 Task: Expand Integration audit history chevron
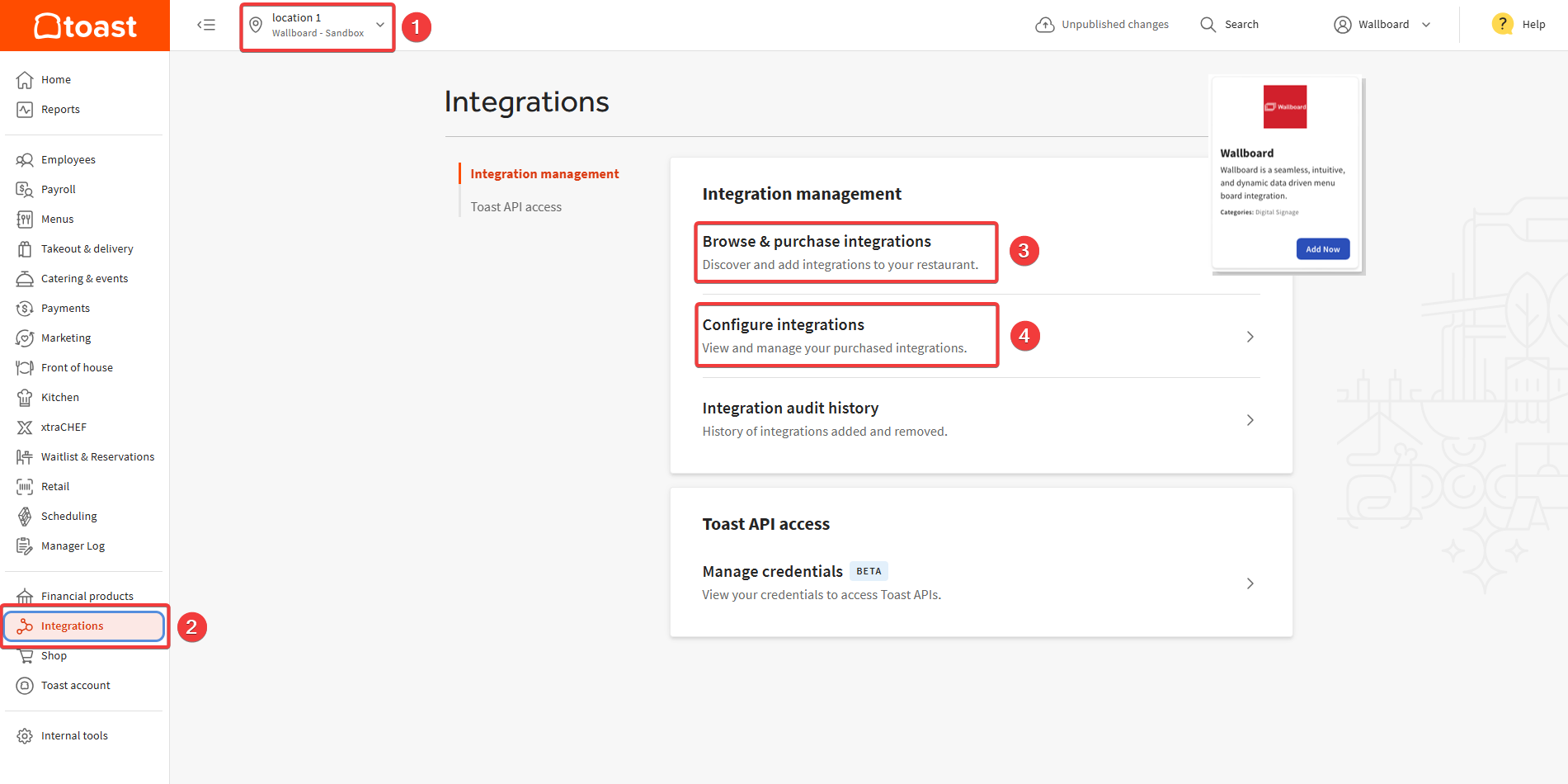[x=1250, y=420]
